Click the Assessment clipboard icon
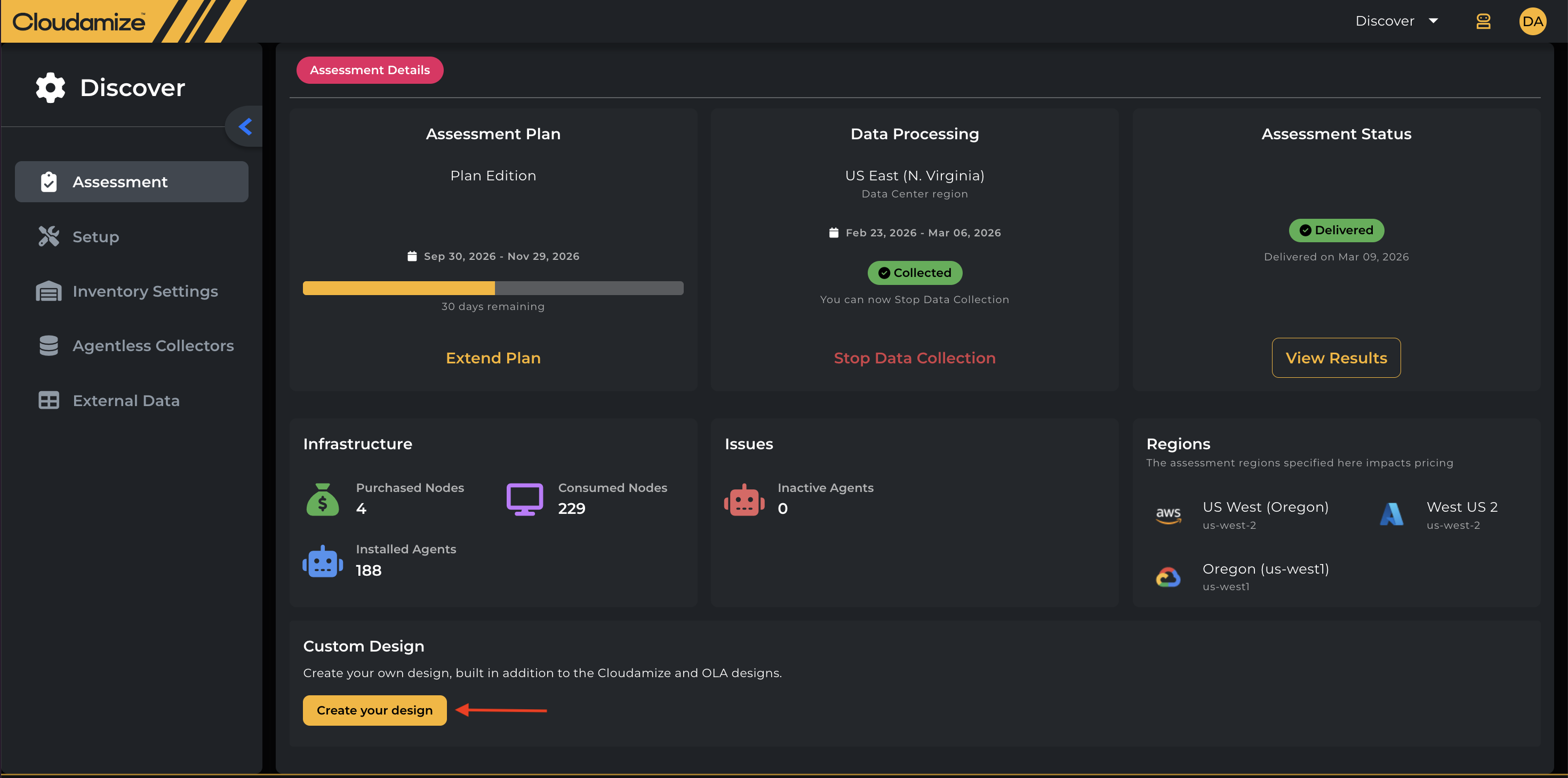1568x778 pixels. point(49,181)
